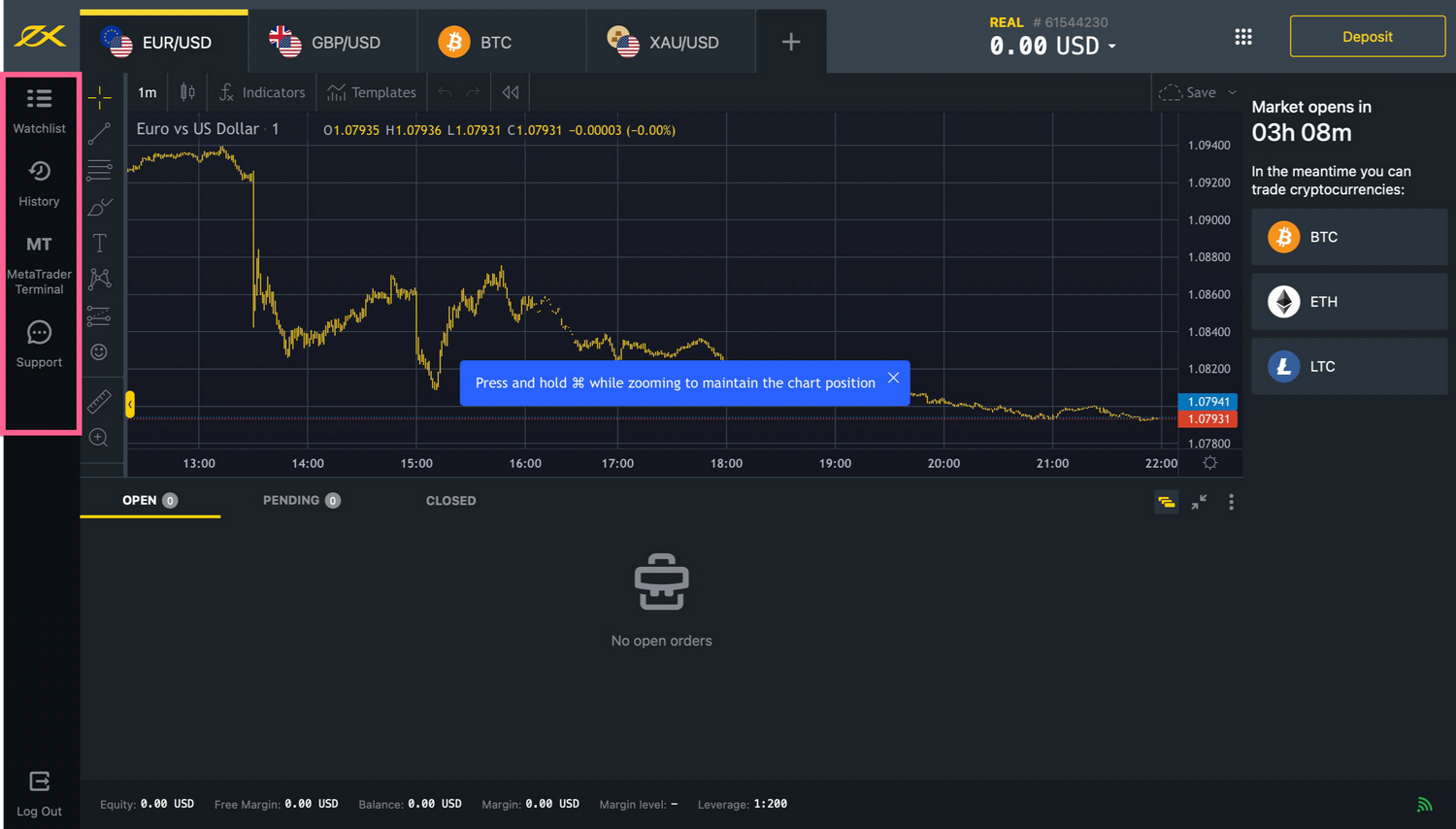
Task: Enable the RSS feed indicator in status bar
Action: pos(1424,804)
